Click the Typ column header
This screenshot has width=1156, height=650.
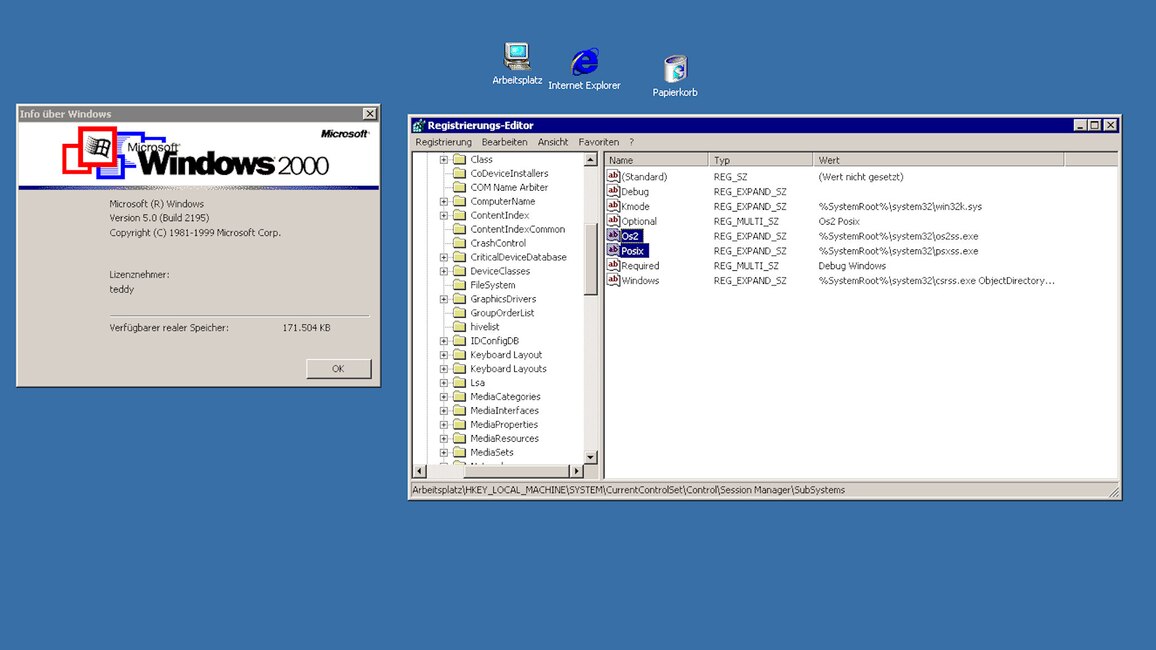pyautogui.click(x=760, y=160)
